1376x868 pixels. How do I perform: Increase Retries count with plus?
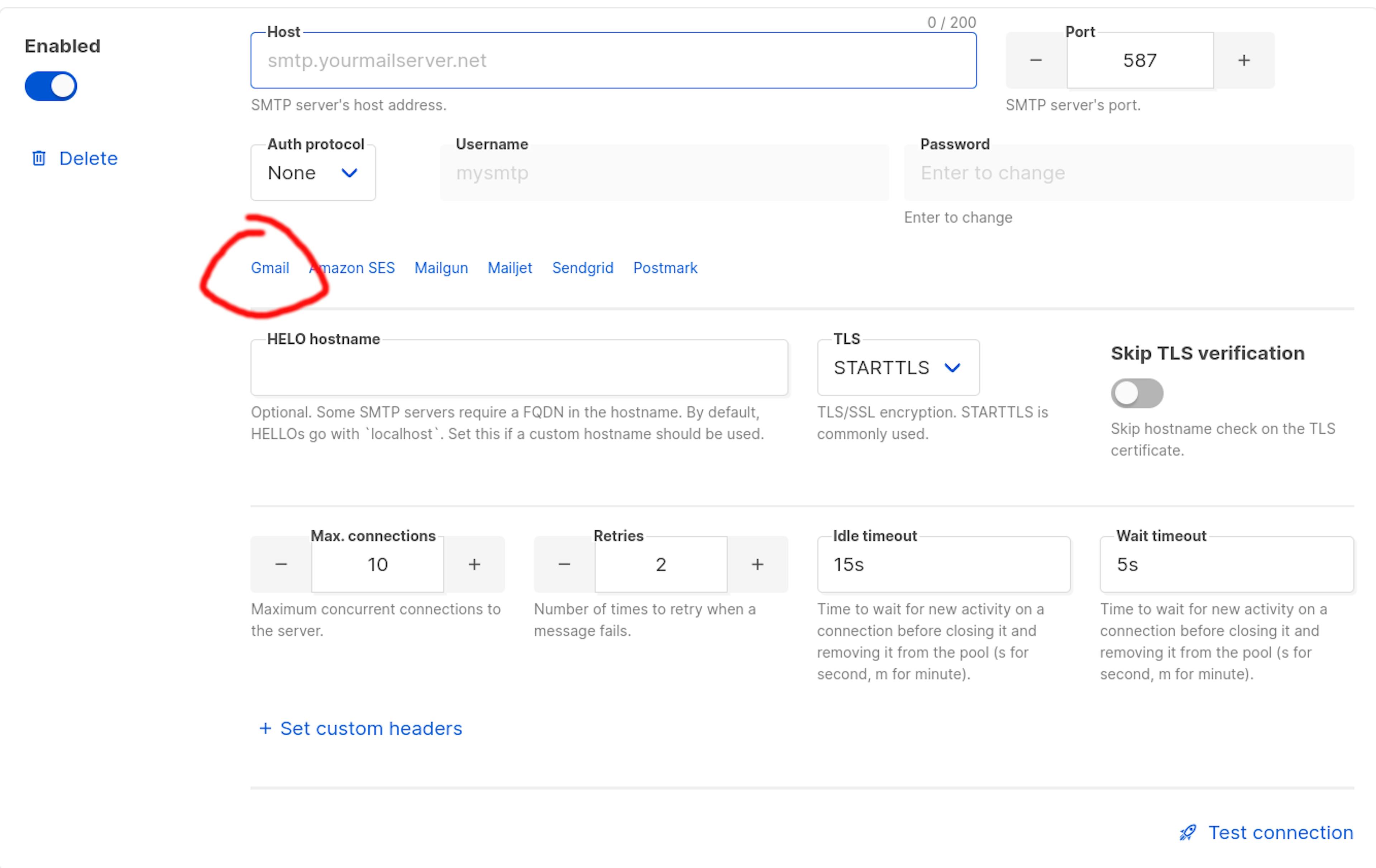point(757,564)
